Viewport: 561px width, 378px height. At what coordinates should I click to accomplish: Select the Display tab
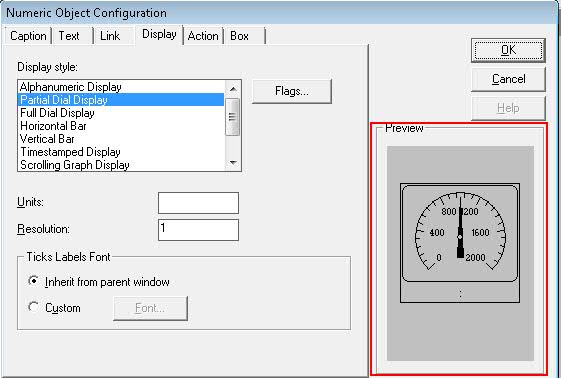(x=159, y=34)
